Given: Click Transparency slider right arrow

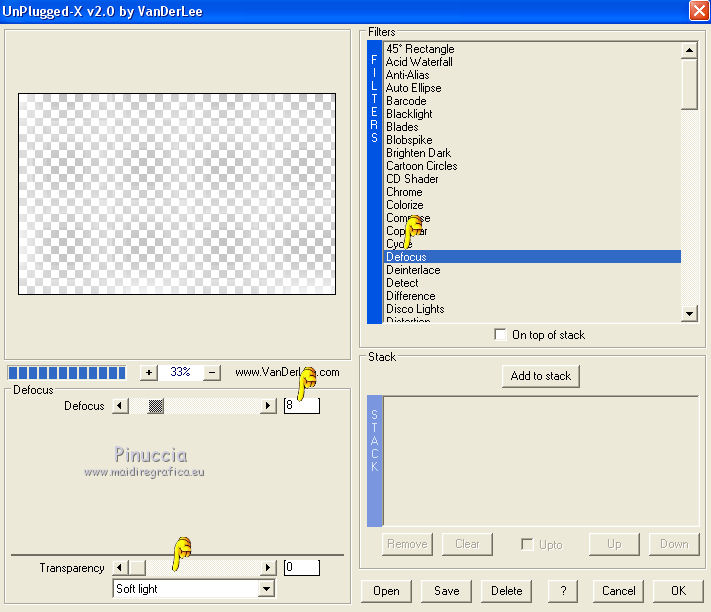Looking at the screenshot, I should (x=268, y=567).
